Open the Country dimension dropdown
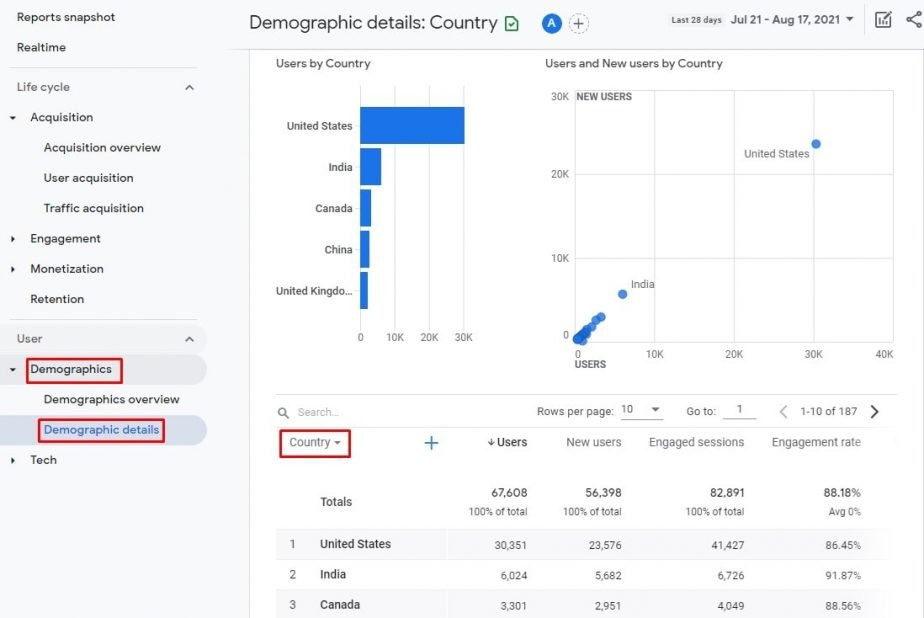Image resolution: width=924 pixels, height=618 pixels. point(314,442)
